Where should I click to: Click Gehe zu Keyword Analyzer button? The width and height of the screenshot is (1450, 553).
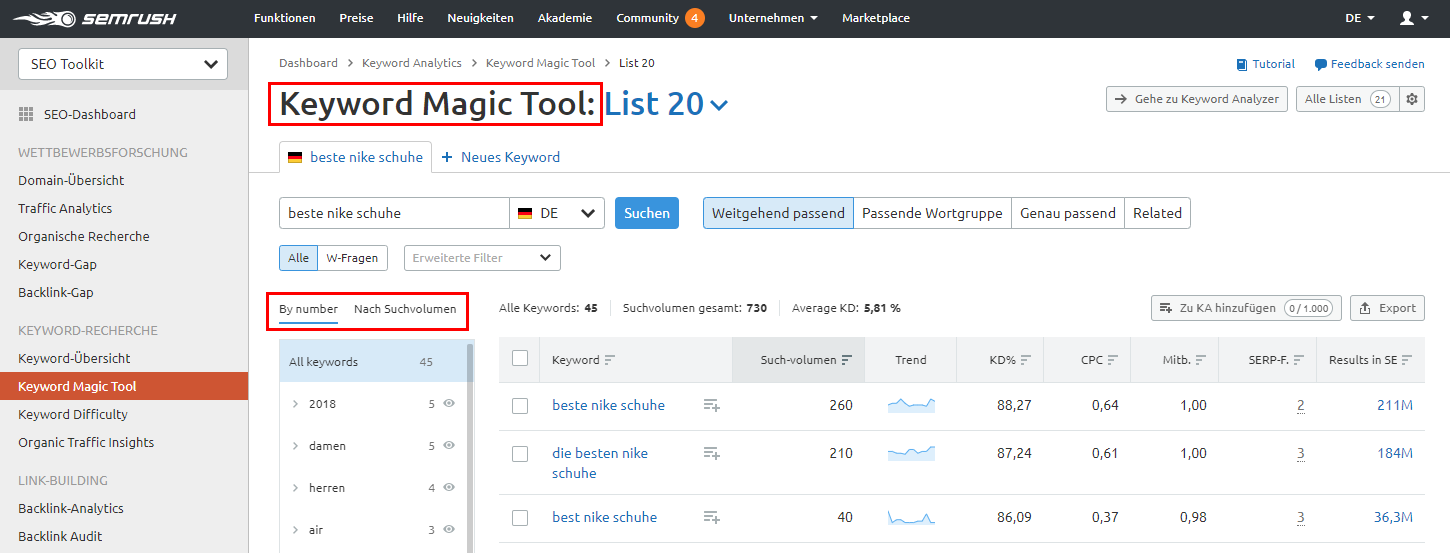pyautogui.click(x=1197, y=99)
